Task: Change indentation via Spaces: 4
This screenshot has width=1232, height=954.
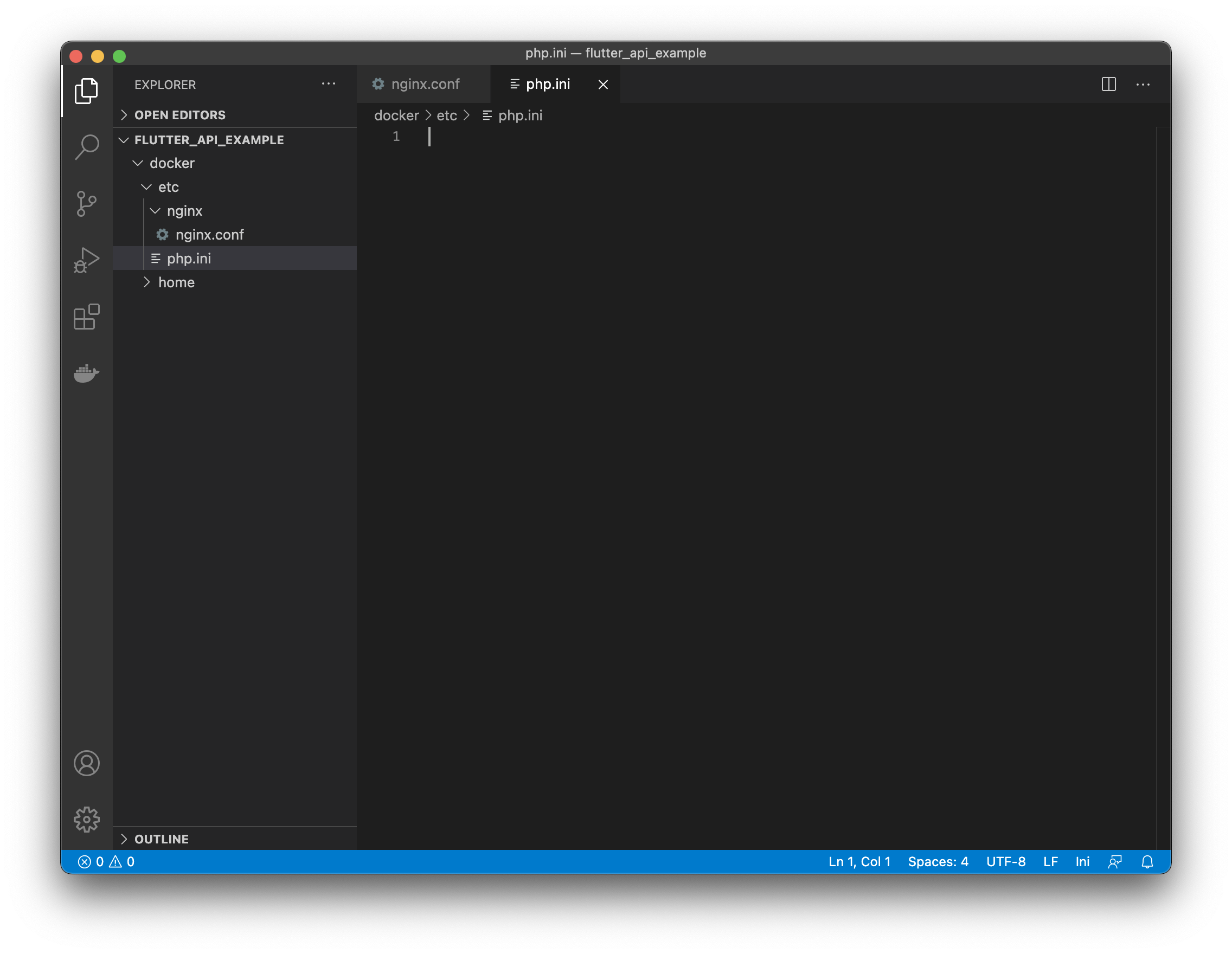Action: coord(938,861)
